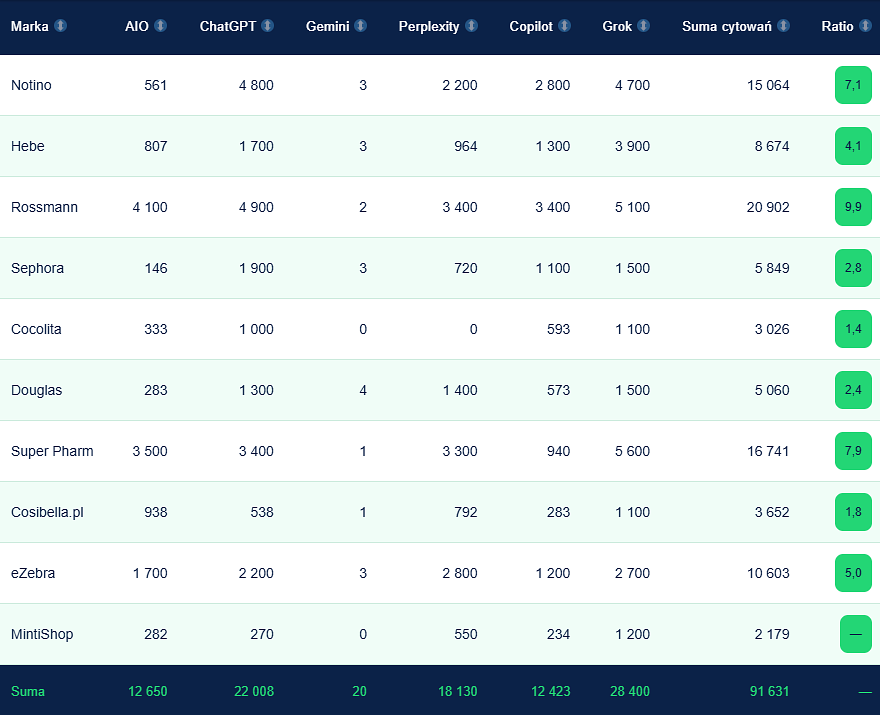Click the AIO column sort icon
Screen dimensions: 880x715
(x=161, y=26)
